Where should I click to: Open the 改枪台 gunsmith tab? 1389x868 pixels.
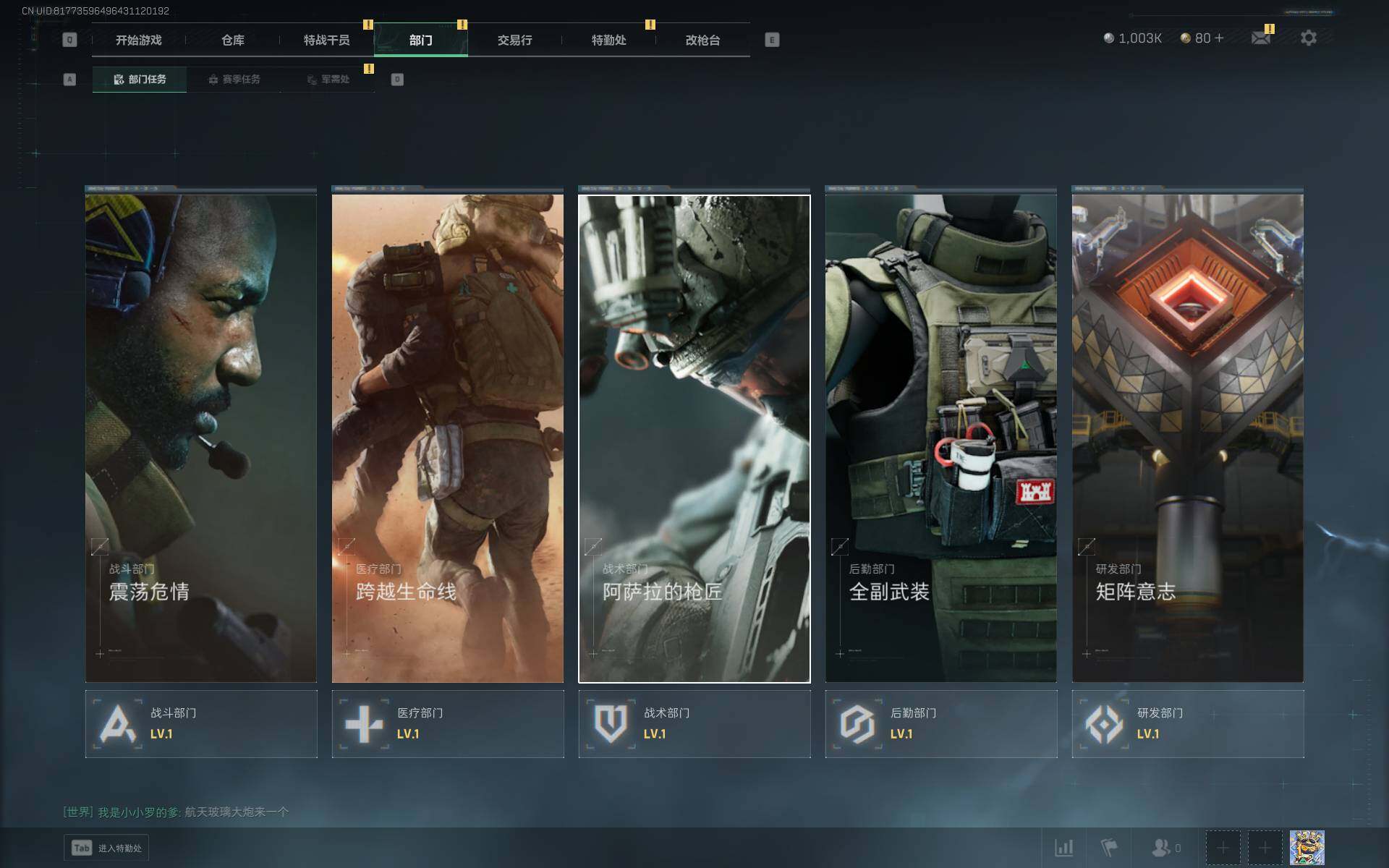702,41
